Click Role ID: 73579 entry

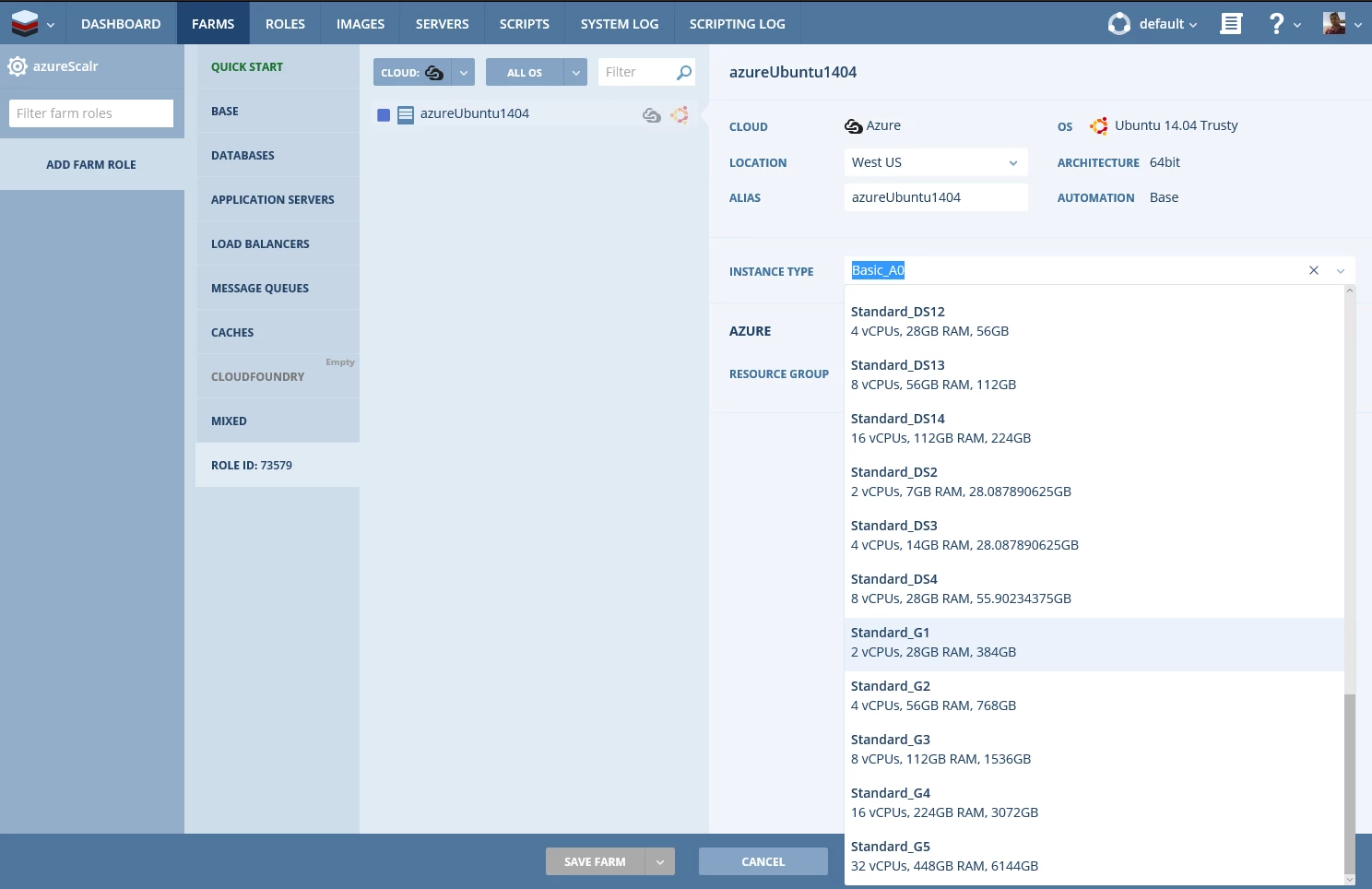[x=278, y=465]
